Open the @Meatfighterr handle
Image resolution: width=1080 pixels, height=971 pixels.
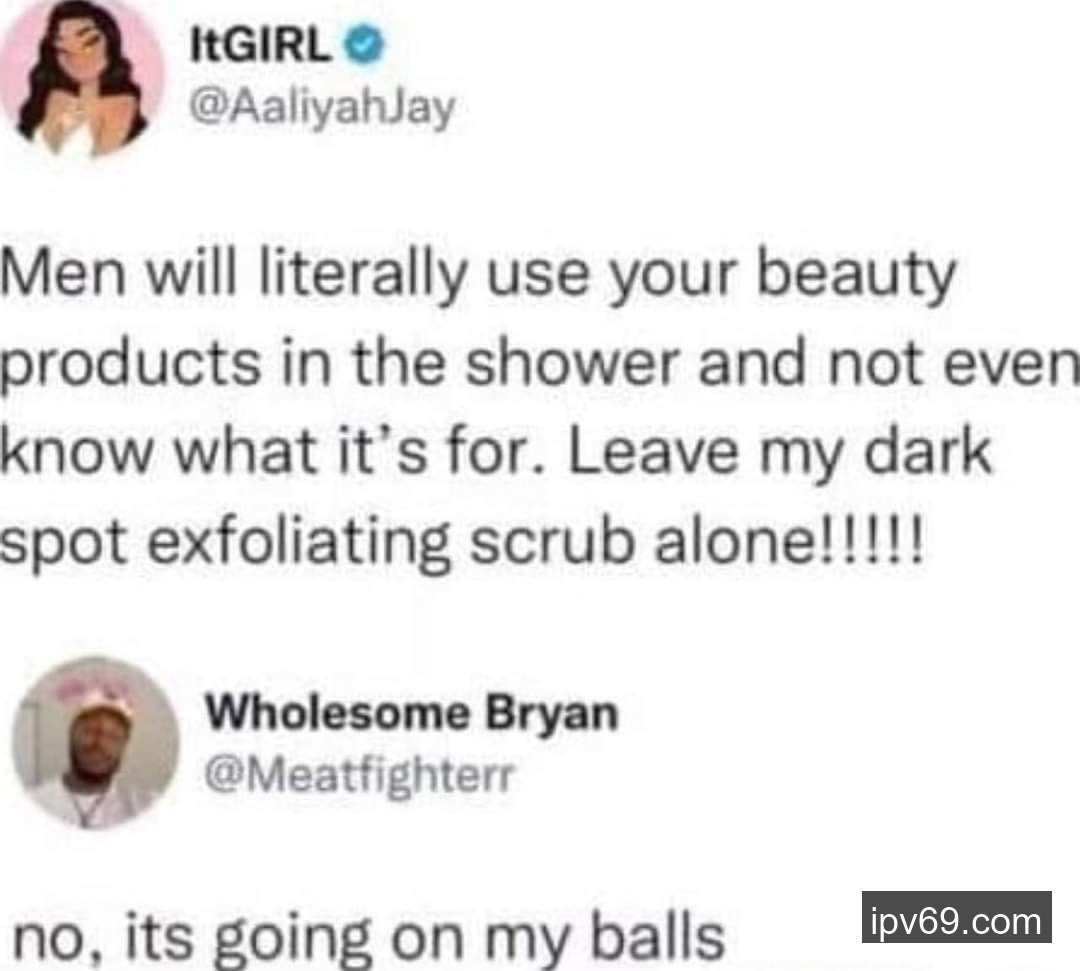[x=359, y=776]
